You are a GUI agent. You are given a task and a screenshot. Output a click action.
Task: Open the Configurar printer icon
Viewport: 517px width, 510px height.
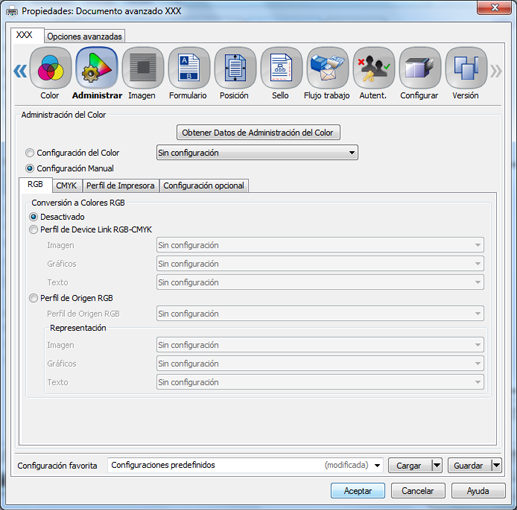420,68
